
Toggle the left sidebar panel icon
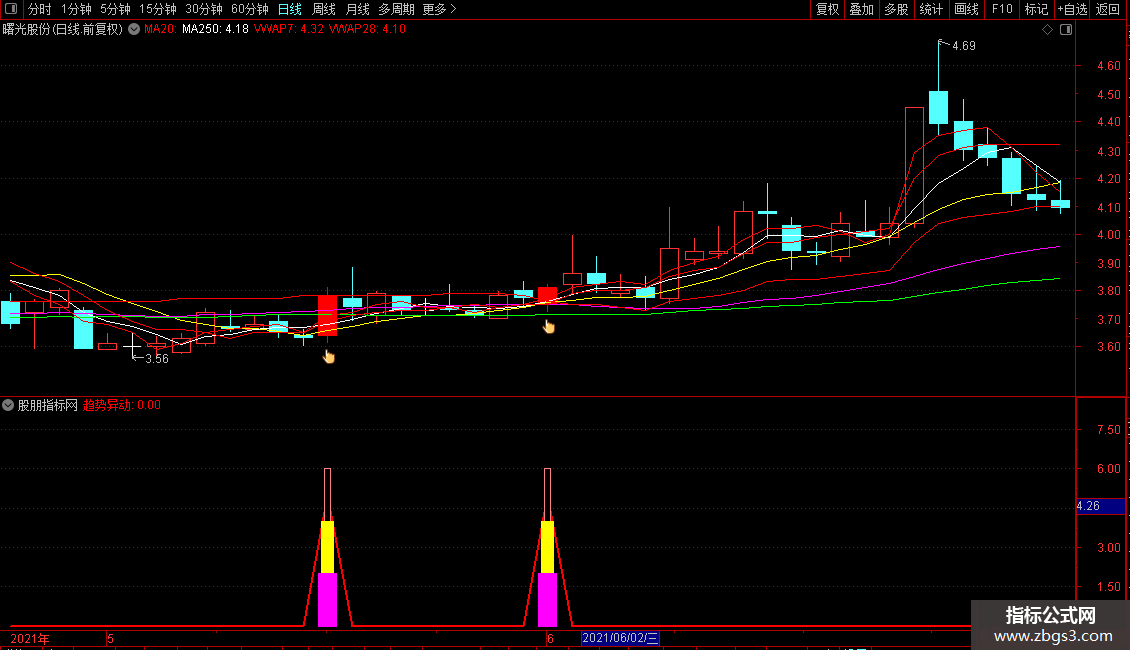tap(11, 9)
